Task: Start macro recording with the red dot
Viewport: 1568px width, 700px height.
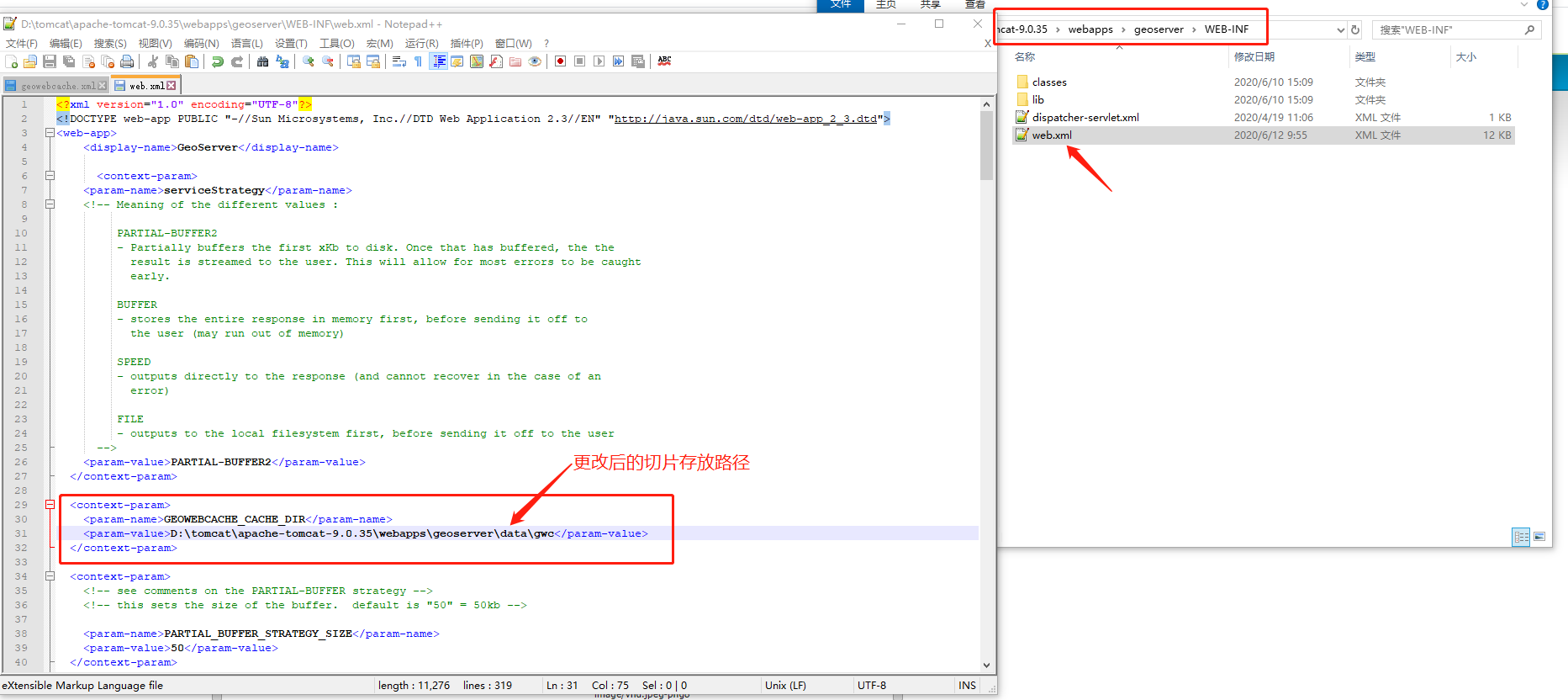Action: point(561,61)
